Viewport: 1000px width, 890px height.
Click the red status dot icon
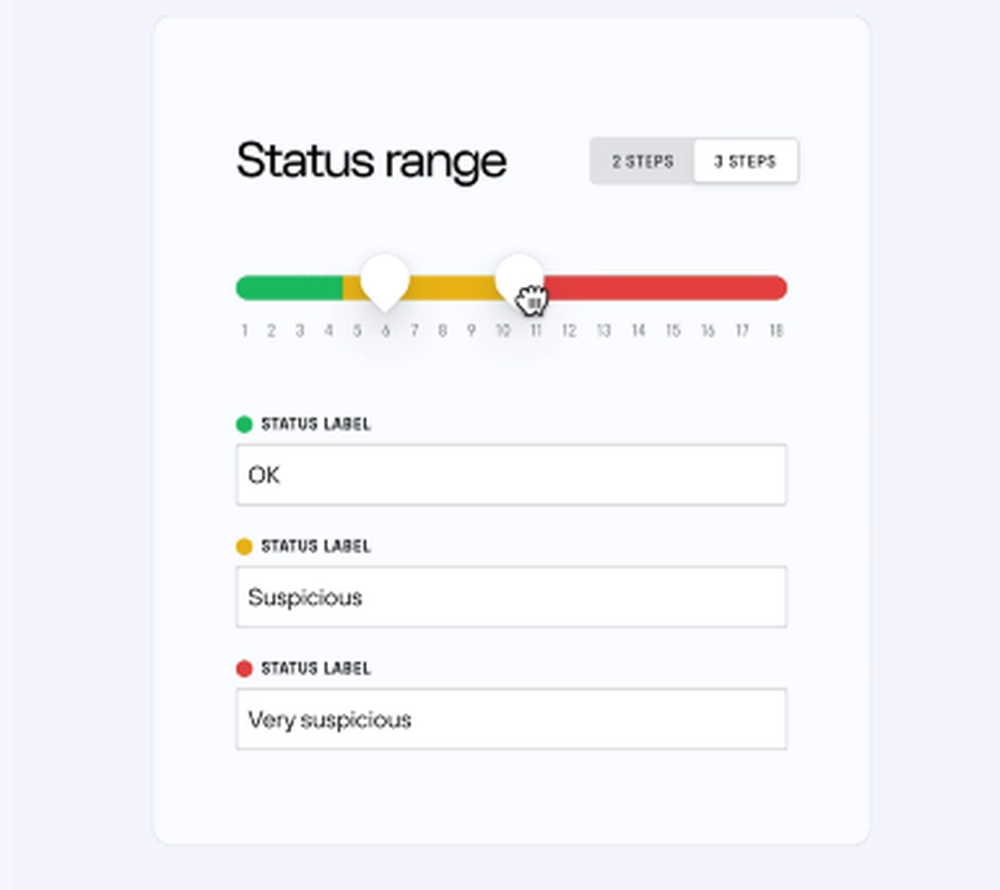(244, 668)
